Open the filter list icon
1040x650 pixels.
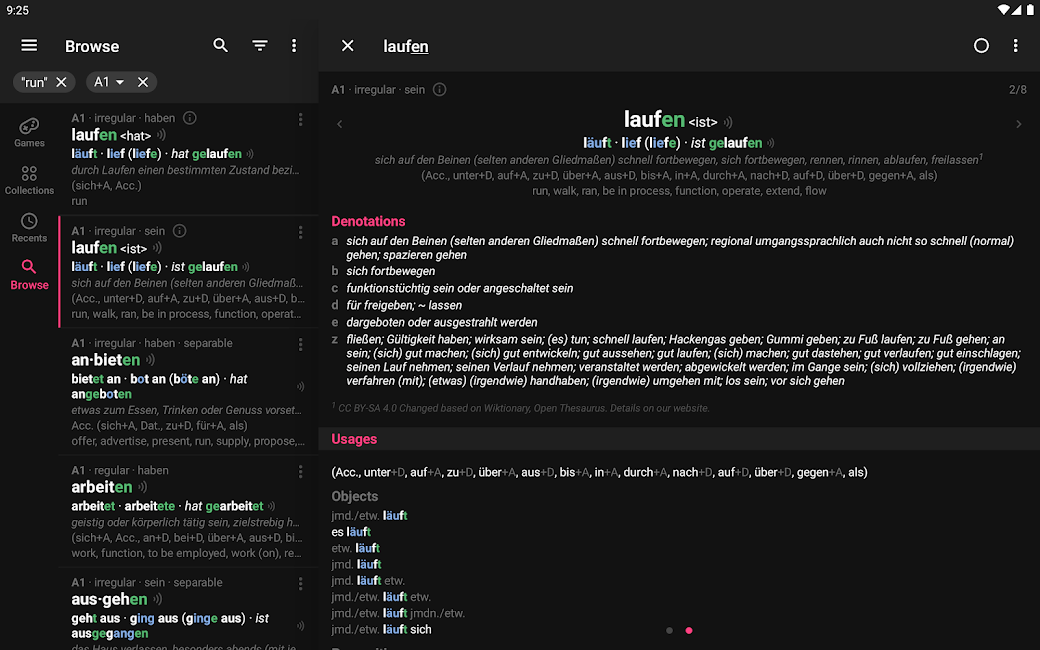click(x=260, y=46)
